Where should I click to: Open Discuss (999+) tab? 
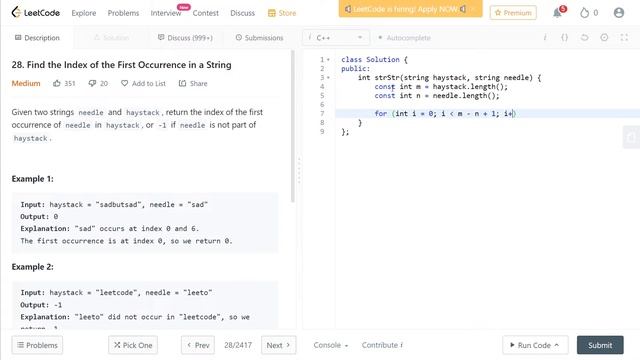click(x=185, y=38)
